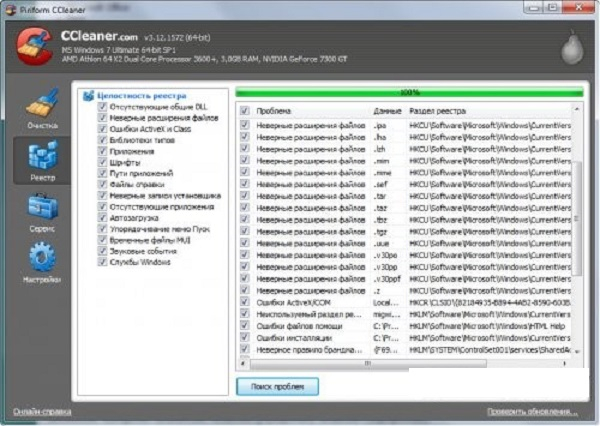
Task: Toggle the Временные файлы MUI checkbox
Action: tap(102, 240)
